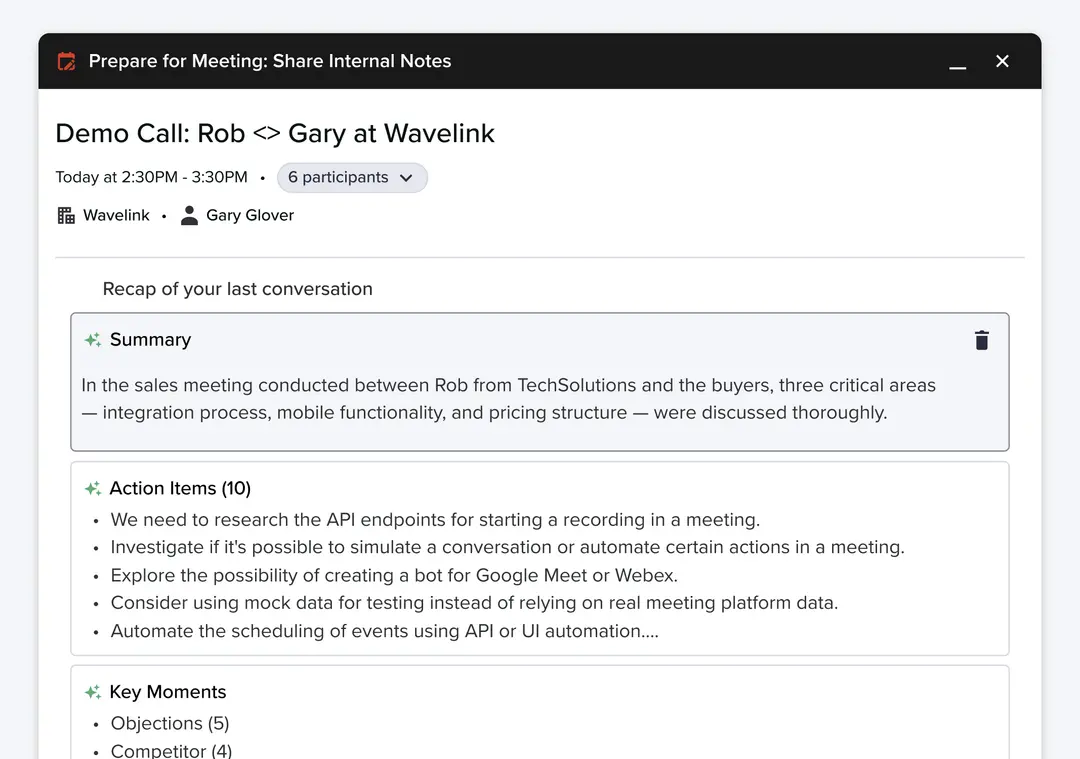Click the sparkle icon beside Action Items

pos(92,488)
